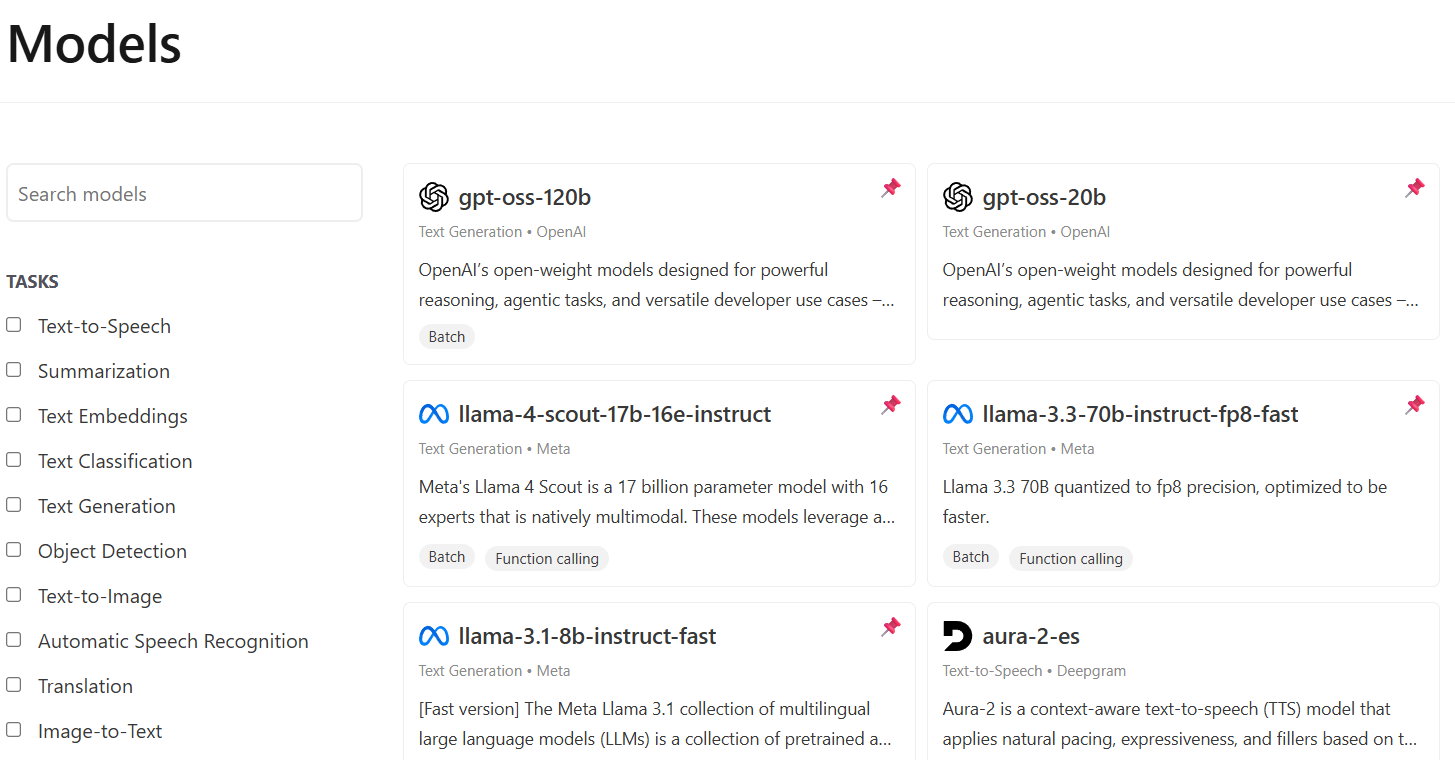Click the pin icon on llama-3.1-8b-instruct-fast card
The width and height of the screenshot is (1455, 760).
[x=890, y=627]
